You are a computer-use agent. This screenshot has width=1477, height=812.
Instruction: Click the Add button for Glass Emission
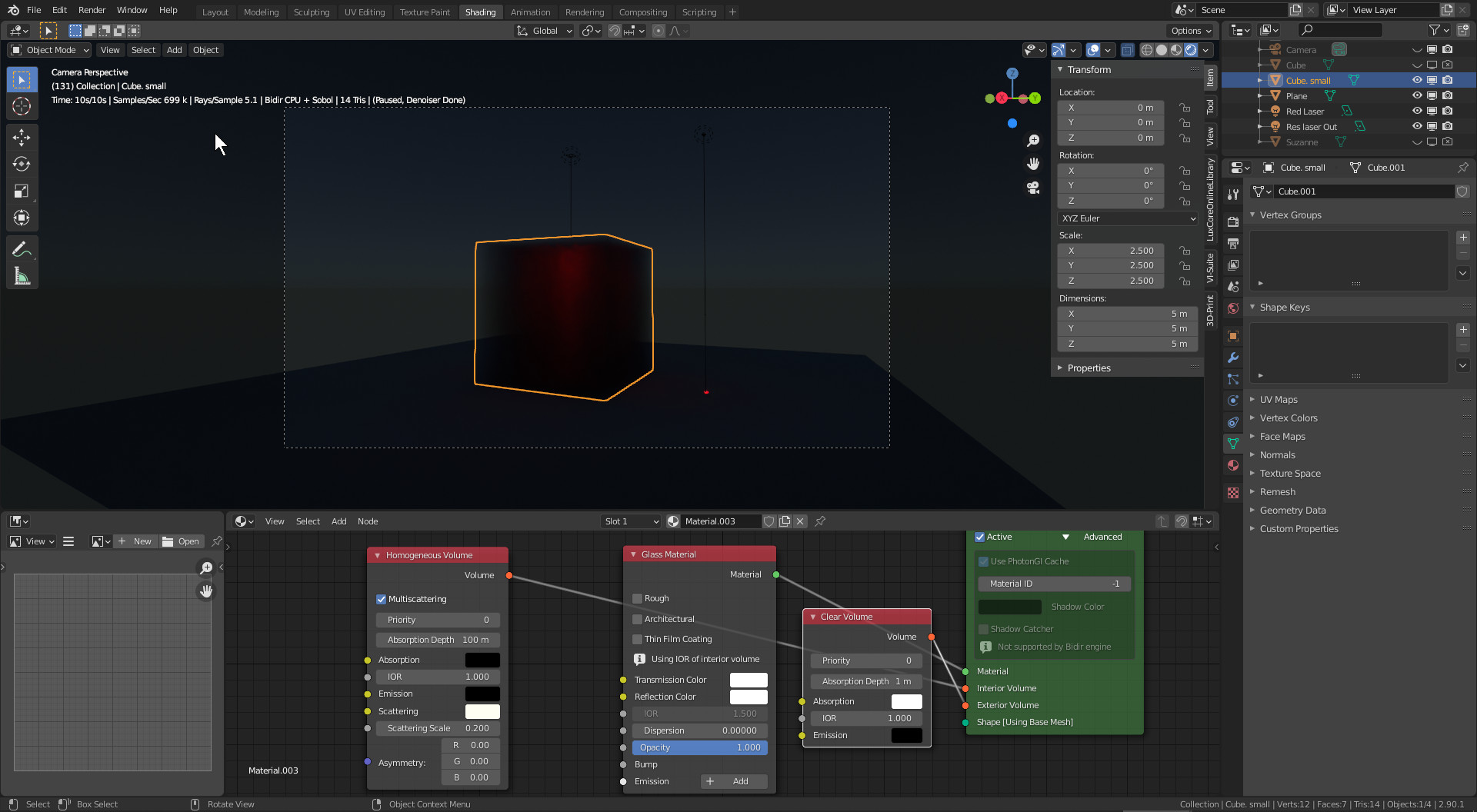tap(734, 781)
